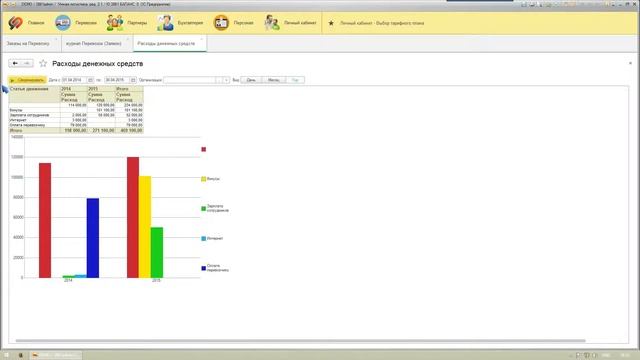Open favorite link Личный кабинет - Выбор тарифного плана
Image resolution: width=640 pixels, height=360 pixels.
pyautogui.click(x=382, y=23)
